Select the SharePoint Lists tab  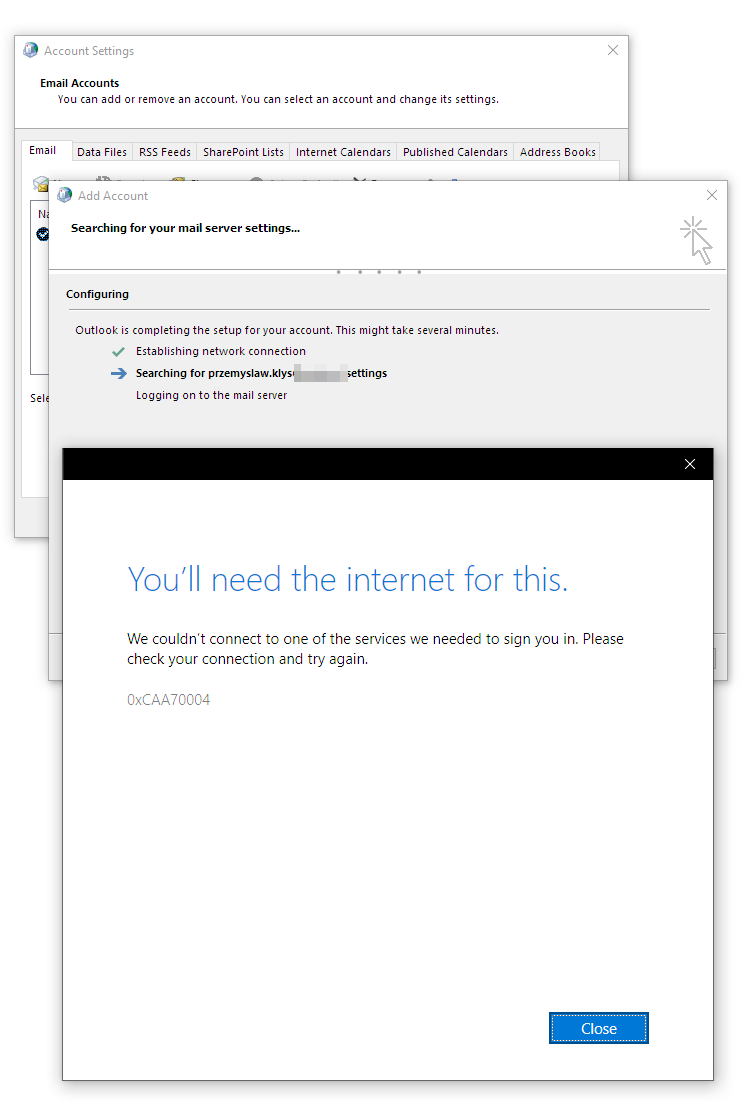tap(243, 152)
